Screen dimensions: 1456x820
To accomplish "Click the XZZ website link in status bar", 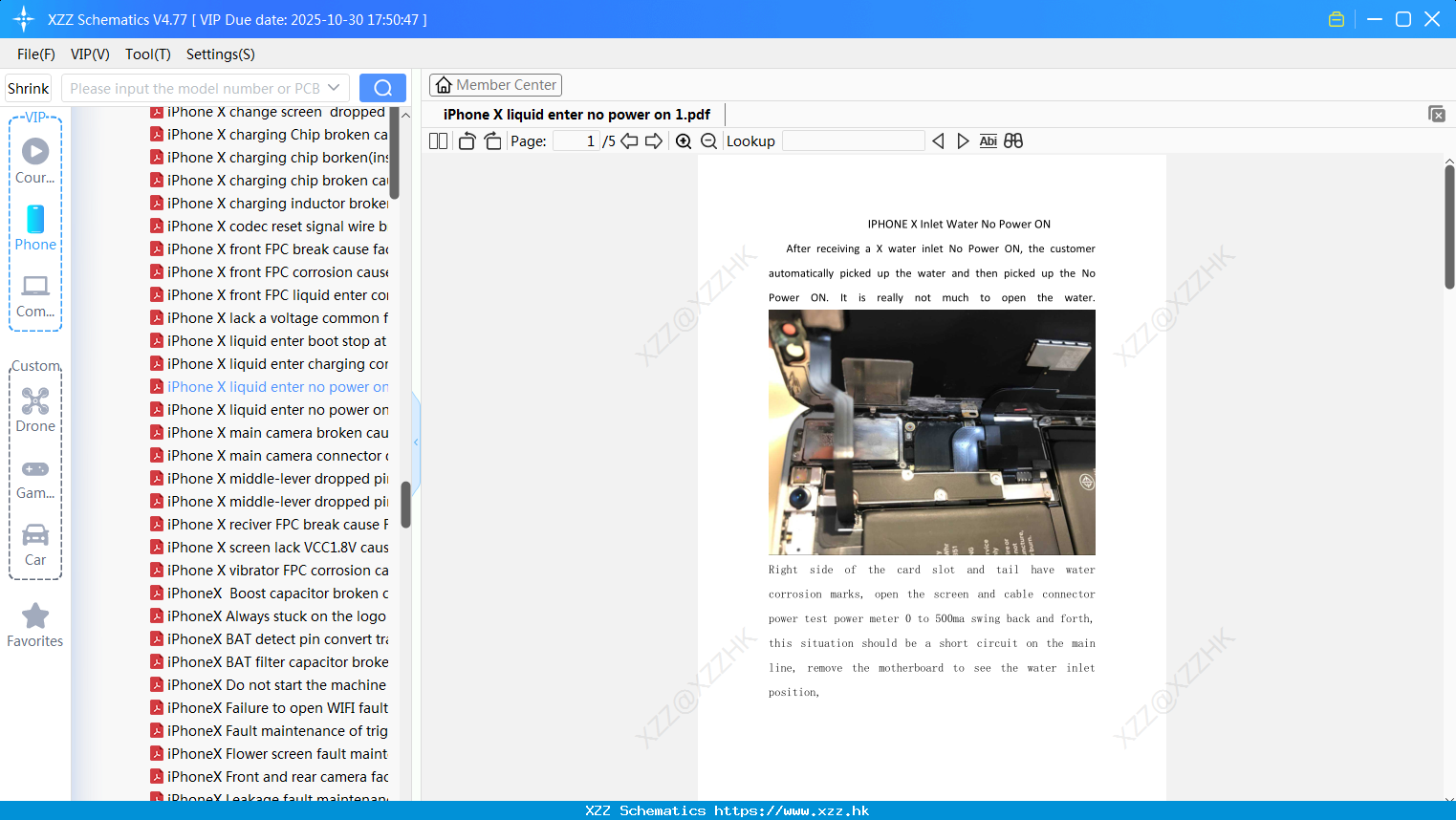I will [792, 810].
